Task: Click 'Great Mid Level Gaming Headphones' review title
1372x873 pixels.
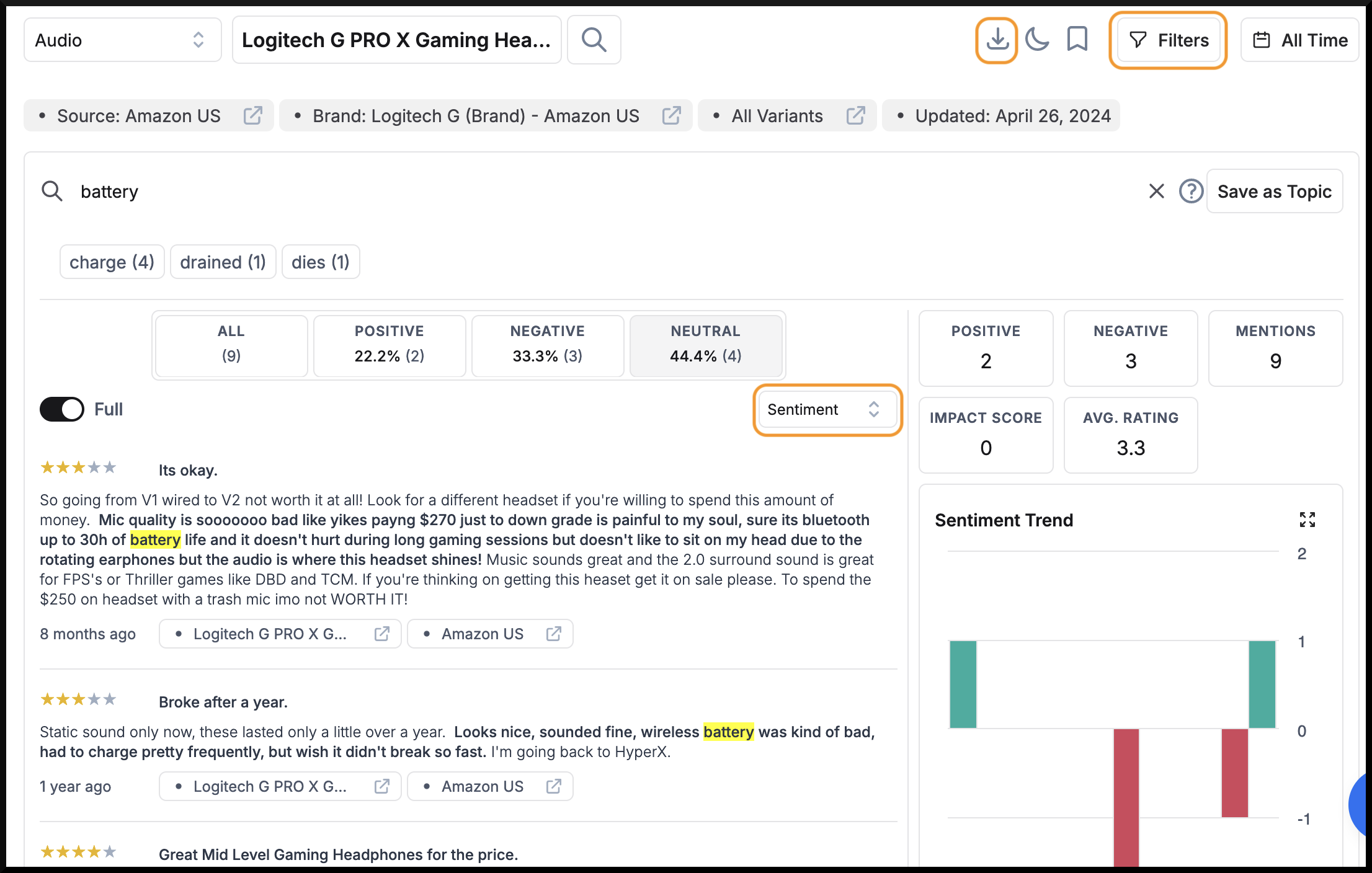Action: 338,854
